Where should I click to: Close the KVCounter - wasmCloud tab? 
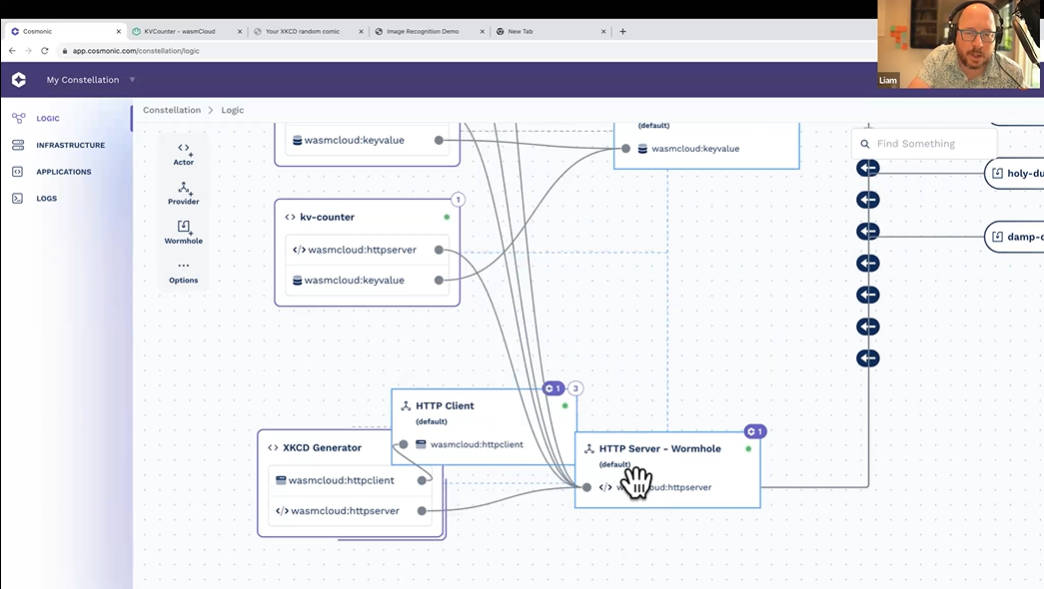(240, 31)
